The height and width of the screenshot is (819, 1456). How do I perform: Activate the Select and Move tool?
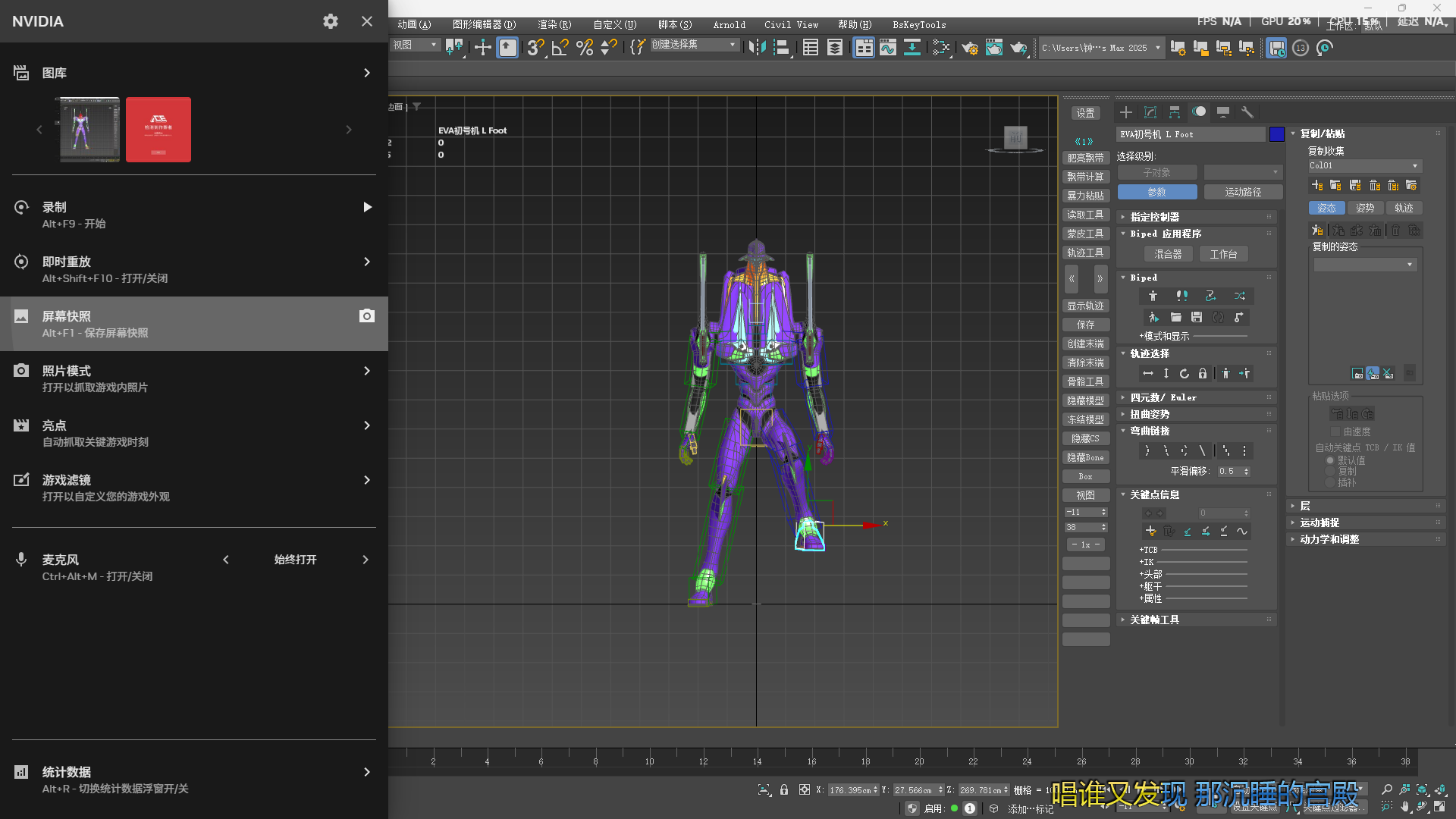coord(482,47)
